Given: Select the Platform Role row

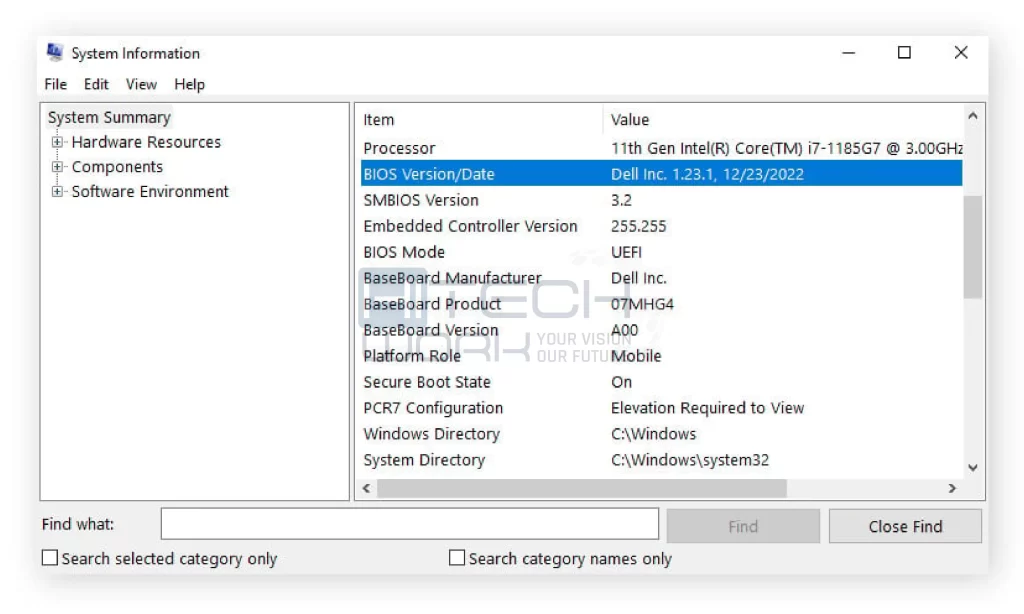Looking at the screenshot, I should (x=662, y=356).
